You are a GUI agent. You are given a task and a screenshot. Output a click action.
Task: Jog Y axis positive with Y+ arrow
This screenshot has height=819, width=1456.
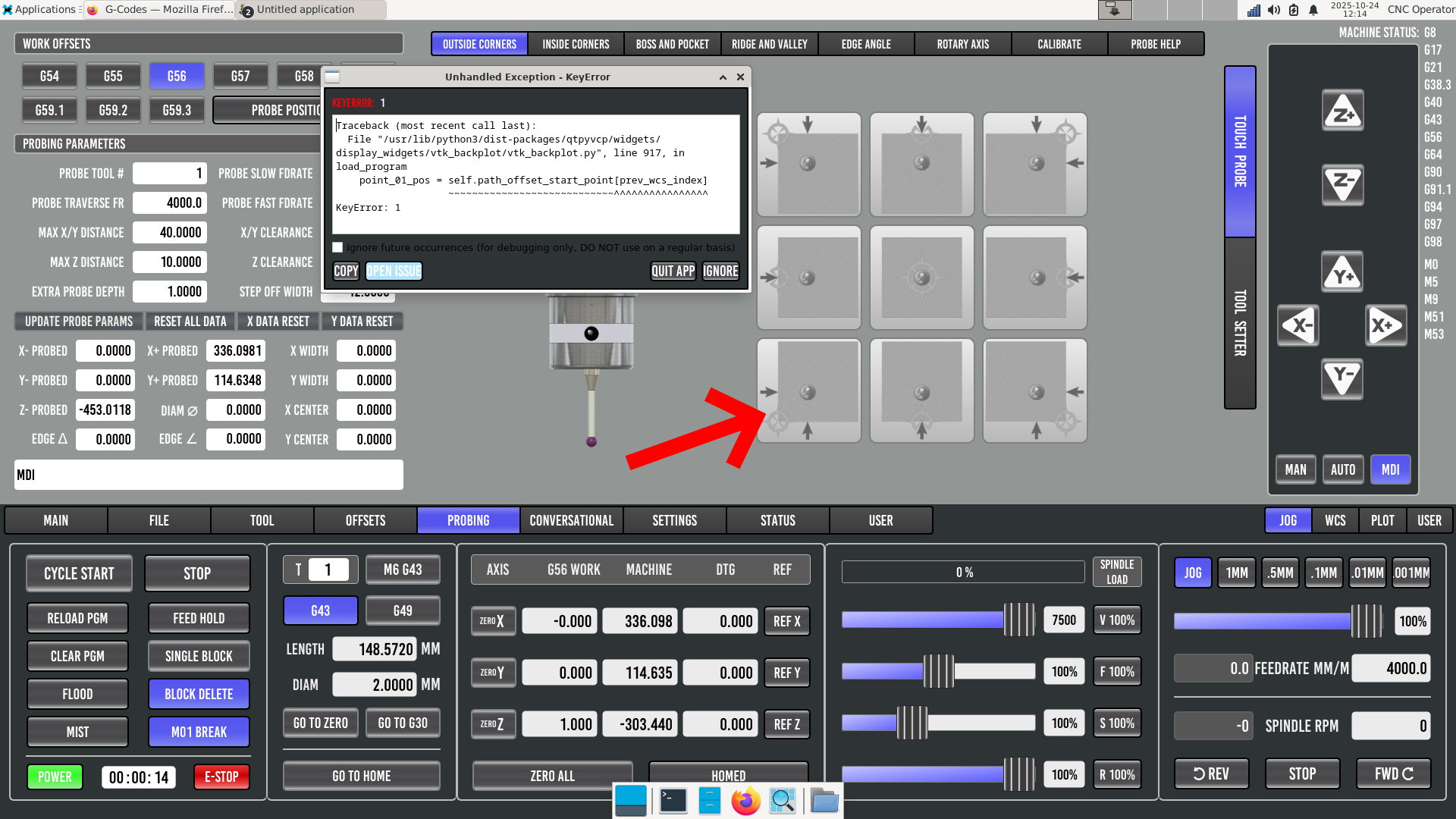(1342, 273)
